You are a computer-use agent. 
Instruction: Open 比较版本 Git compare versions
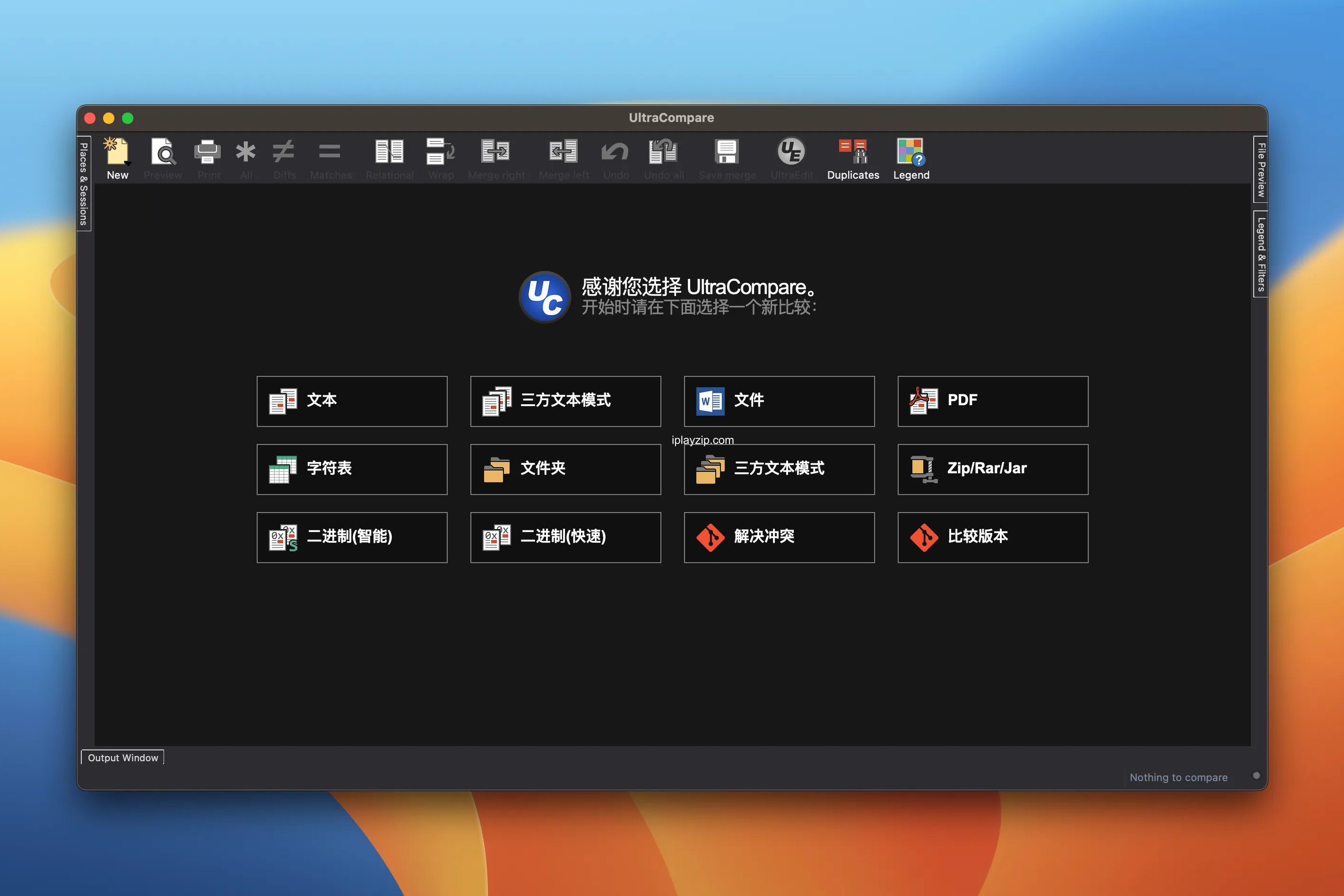click(x=993, y=537)
